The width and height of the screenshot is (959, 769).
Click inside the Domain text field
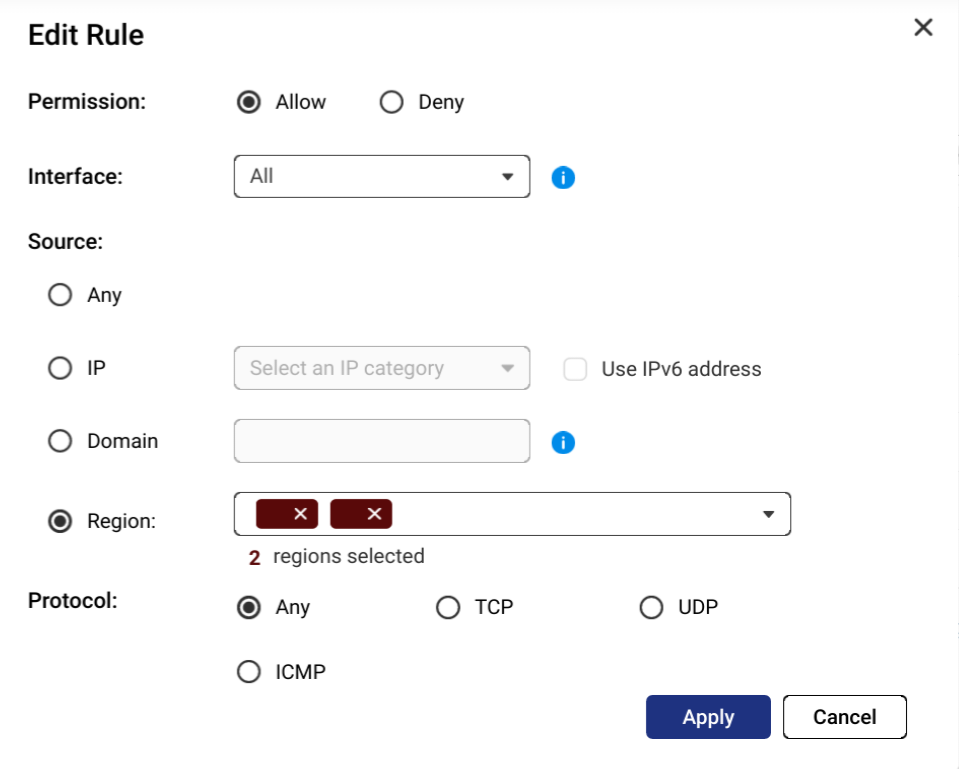381,441
